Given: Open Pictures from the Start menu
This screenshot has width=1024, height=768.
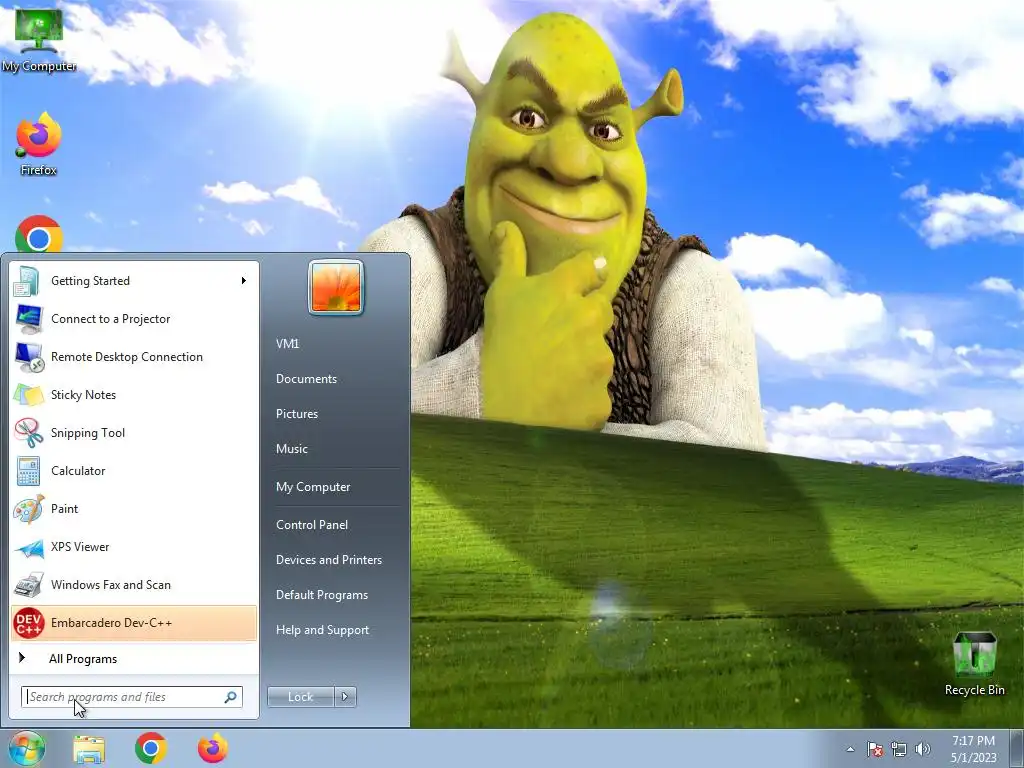Looking at the screenshot, I should coord(297,414).
